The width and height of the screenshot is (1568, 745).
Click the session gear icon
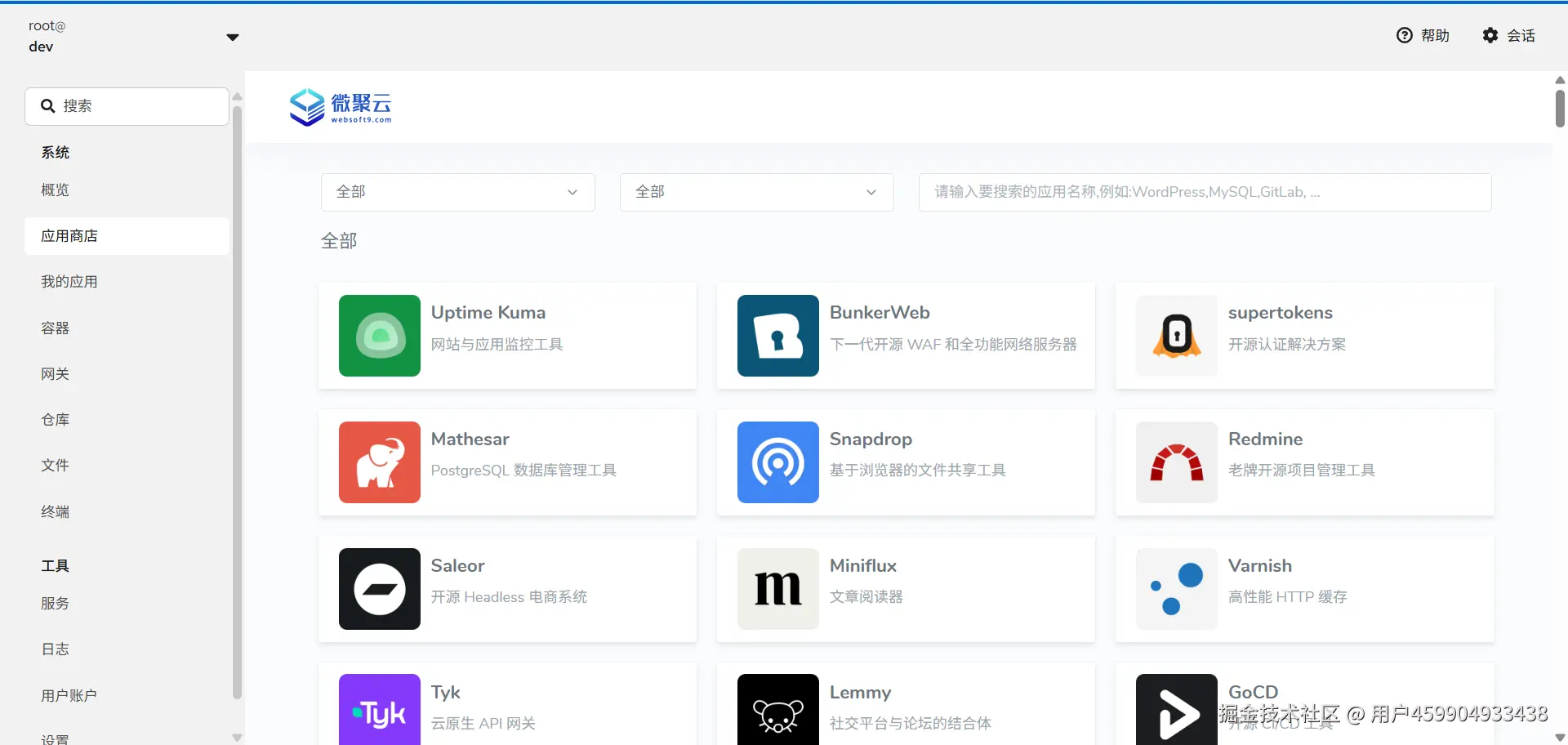[x=1490, y=35]
